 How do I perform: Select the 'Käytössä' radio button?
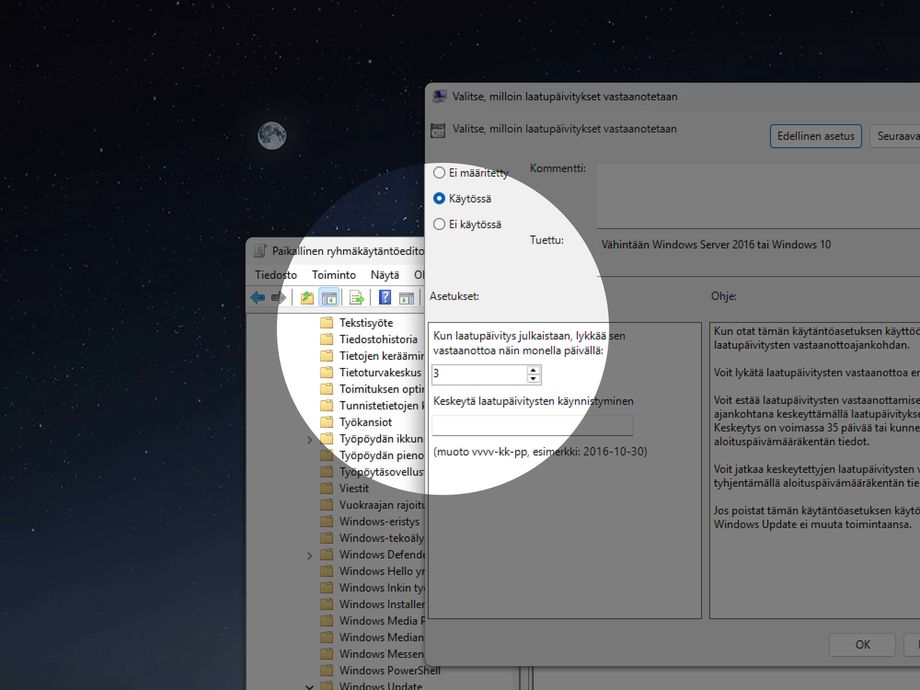pos(439,199)
